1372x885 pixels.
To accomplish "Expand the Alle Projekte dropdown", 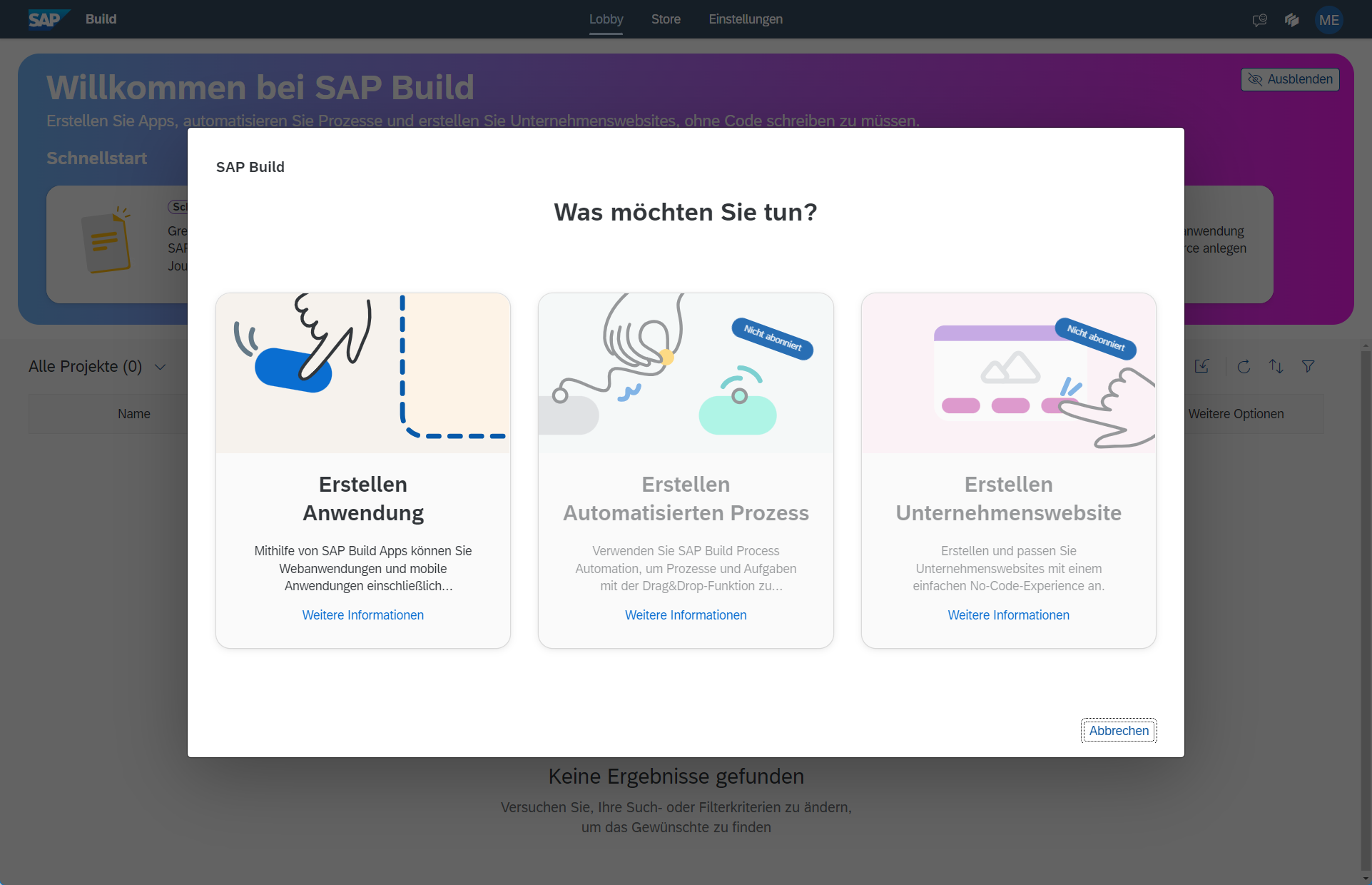I will coord(160,366).
